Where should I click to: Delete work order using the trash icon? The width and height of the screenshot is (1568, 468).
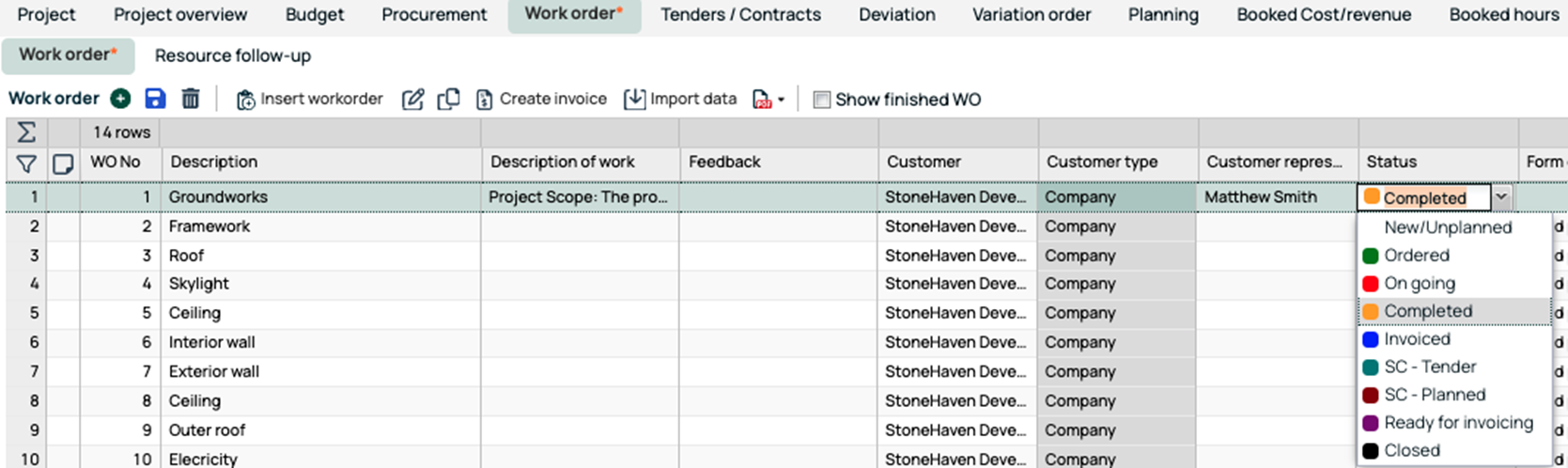coord(191,99)
